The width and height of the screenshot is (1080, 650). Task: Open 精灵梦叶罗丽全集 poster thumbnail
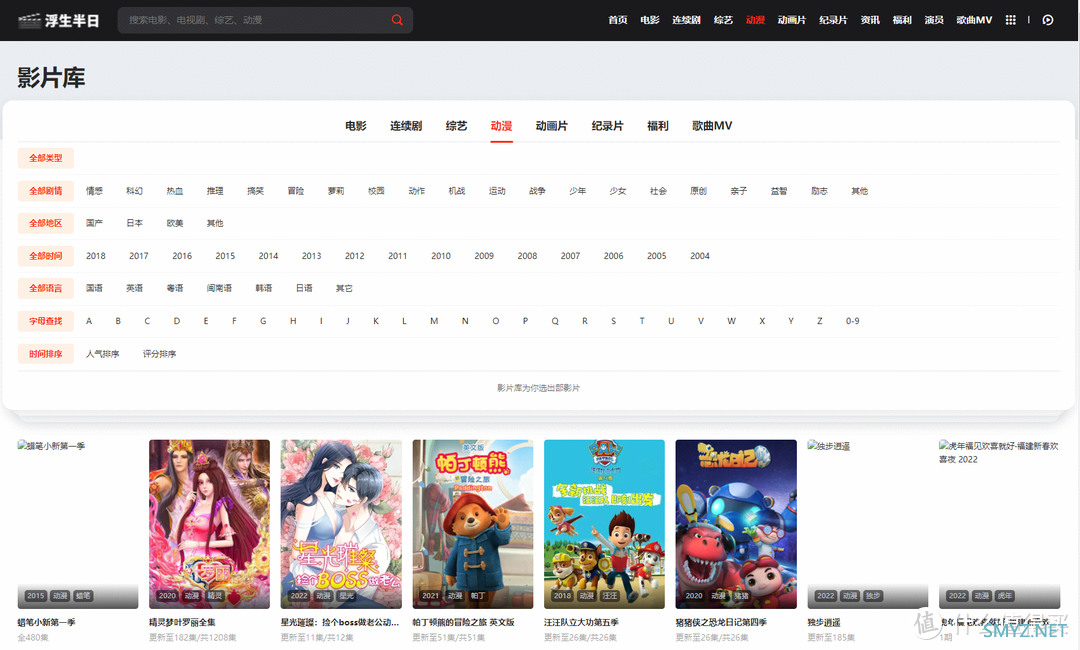tap(209, 524)
